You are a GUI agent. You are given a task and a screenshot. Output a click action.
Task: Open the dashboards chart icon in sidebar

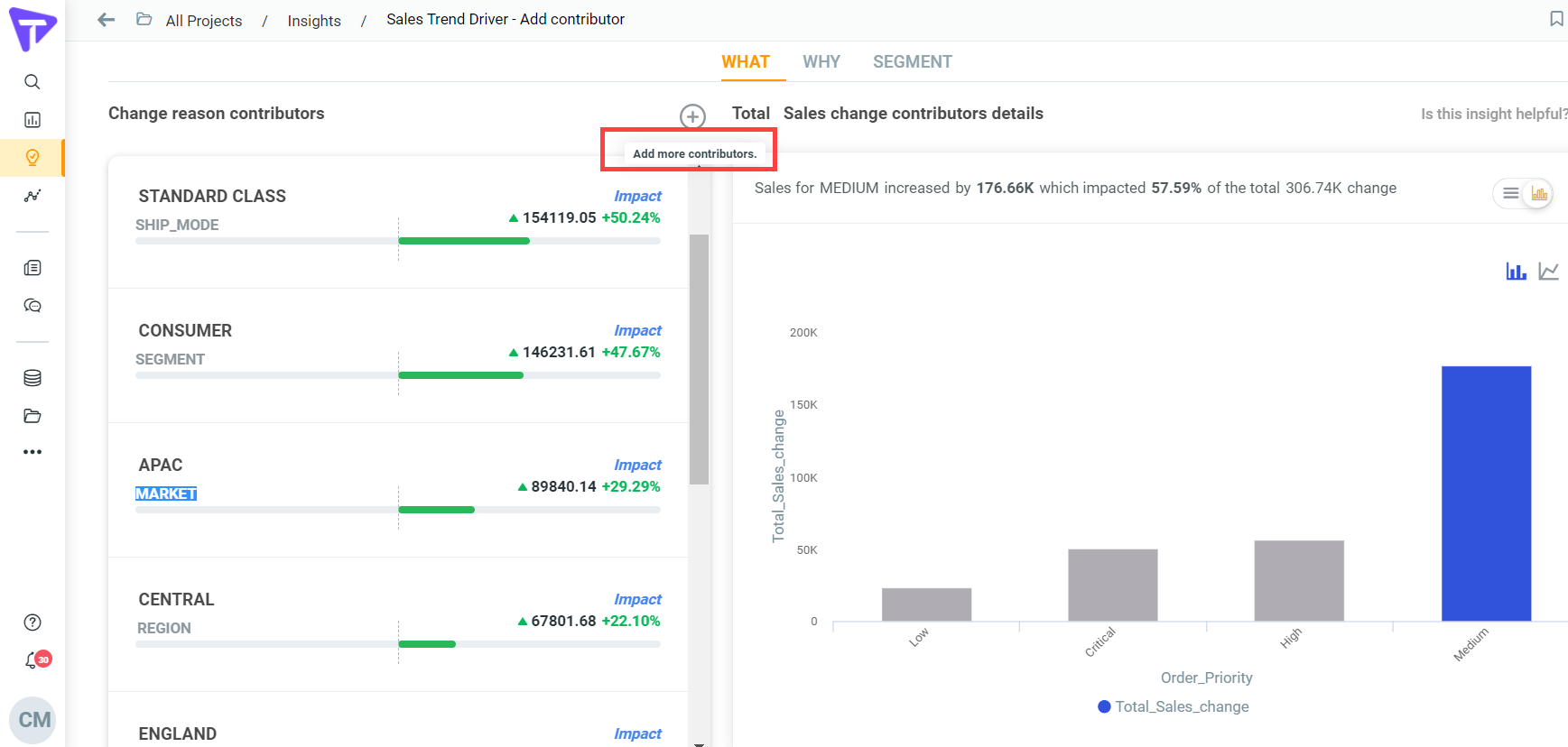[x=32, y=120]
